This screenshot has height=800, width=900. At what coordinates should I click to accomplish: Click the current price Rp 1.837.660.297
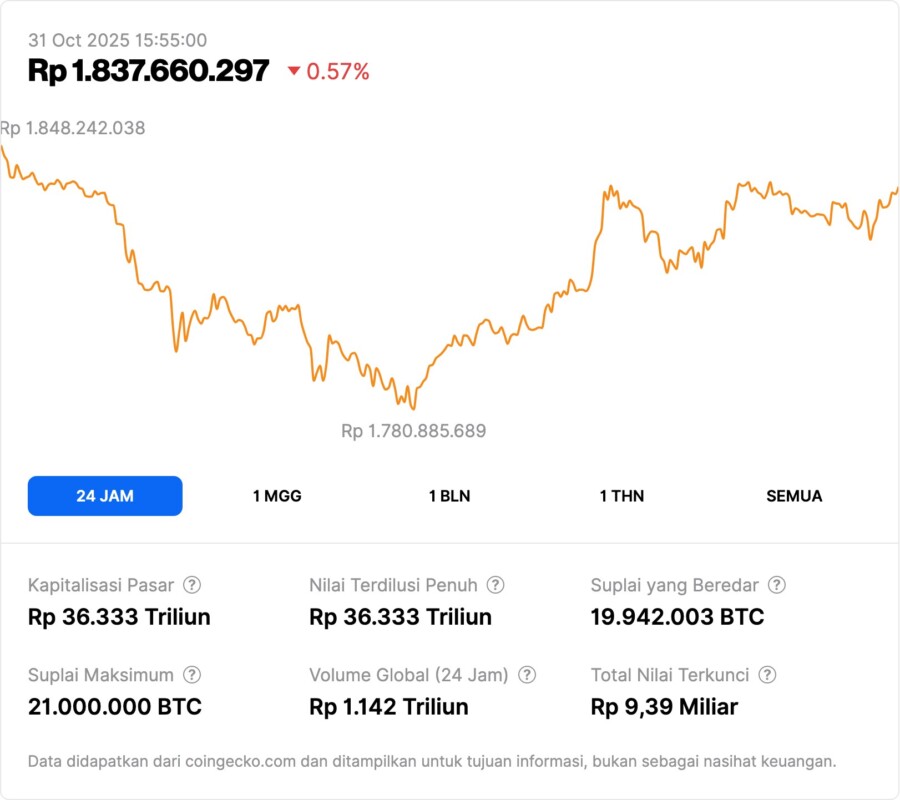coord(149,71)
